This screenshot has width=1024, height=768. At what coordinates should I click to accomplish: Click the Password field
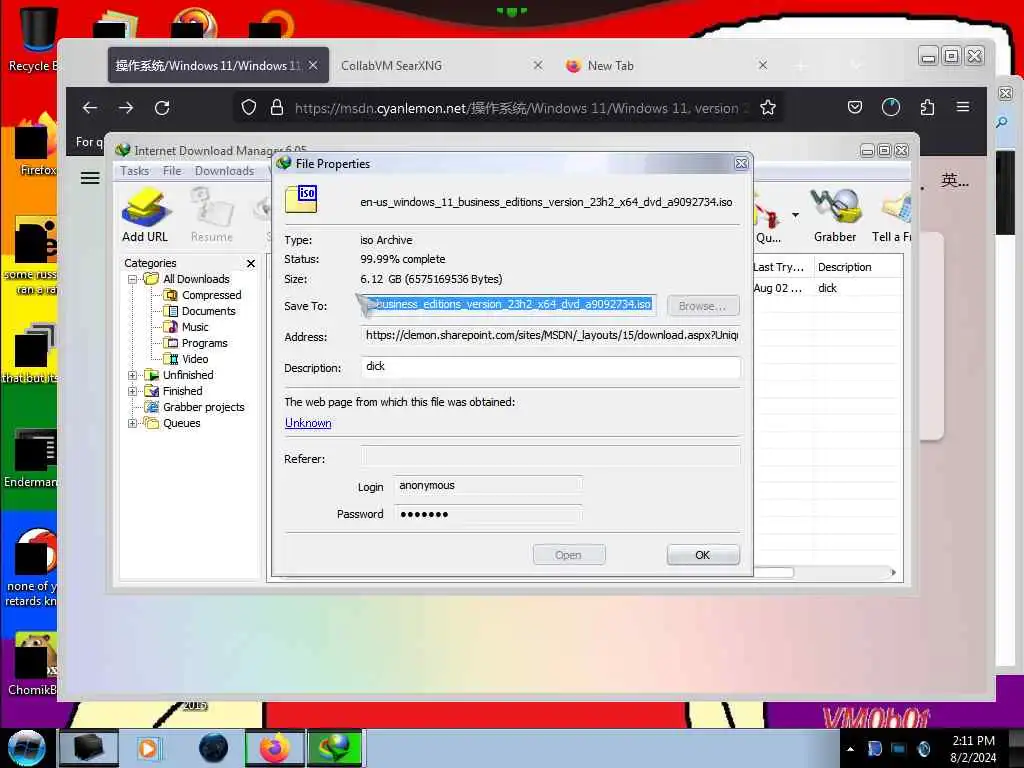tap(487, 515)
